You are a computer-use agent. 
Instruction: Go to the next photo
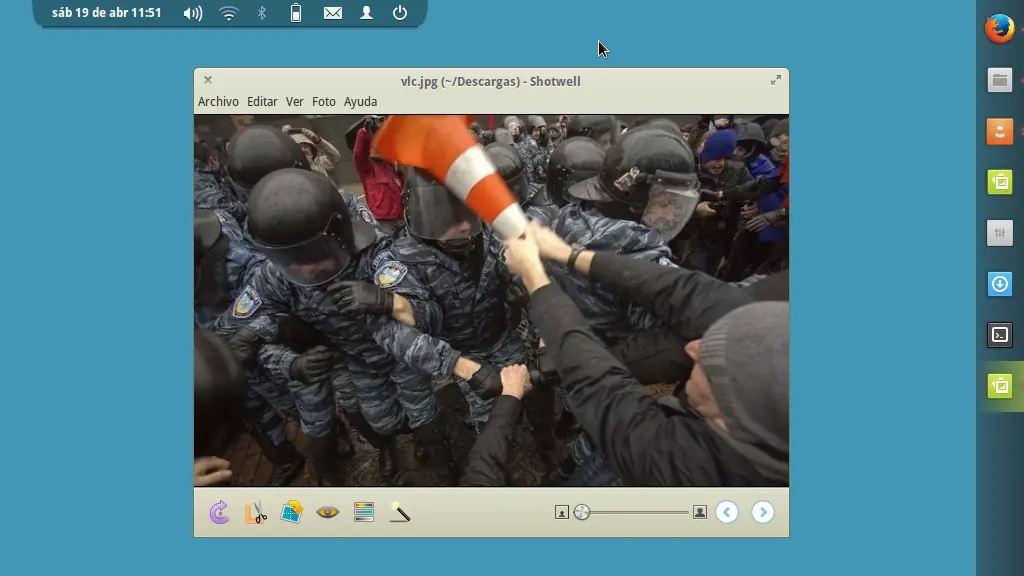pyautogui.click(x=762, y=513)
